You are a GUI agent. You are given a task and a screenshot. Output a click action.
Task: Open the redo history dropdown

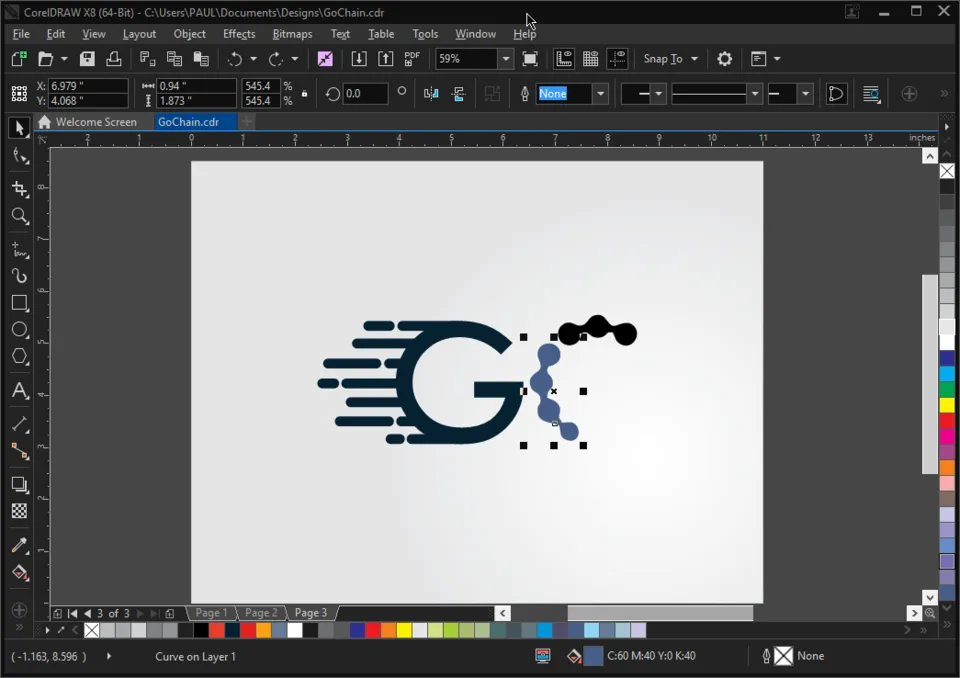[x=294, y=59]
